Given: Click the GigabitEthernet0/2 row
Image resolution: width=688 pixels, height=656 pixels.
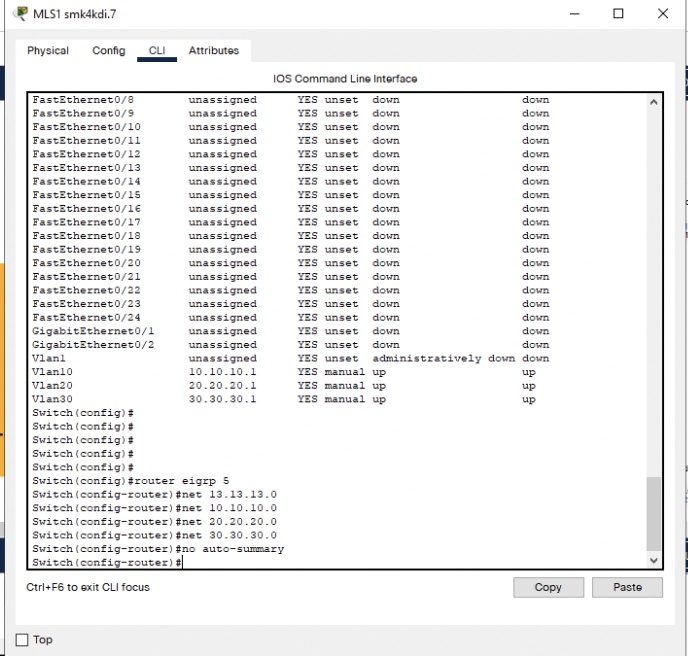Looking at the screenshot, I should 290,345.
